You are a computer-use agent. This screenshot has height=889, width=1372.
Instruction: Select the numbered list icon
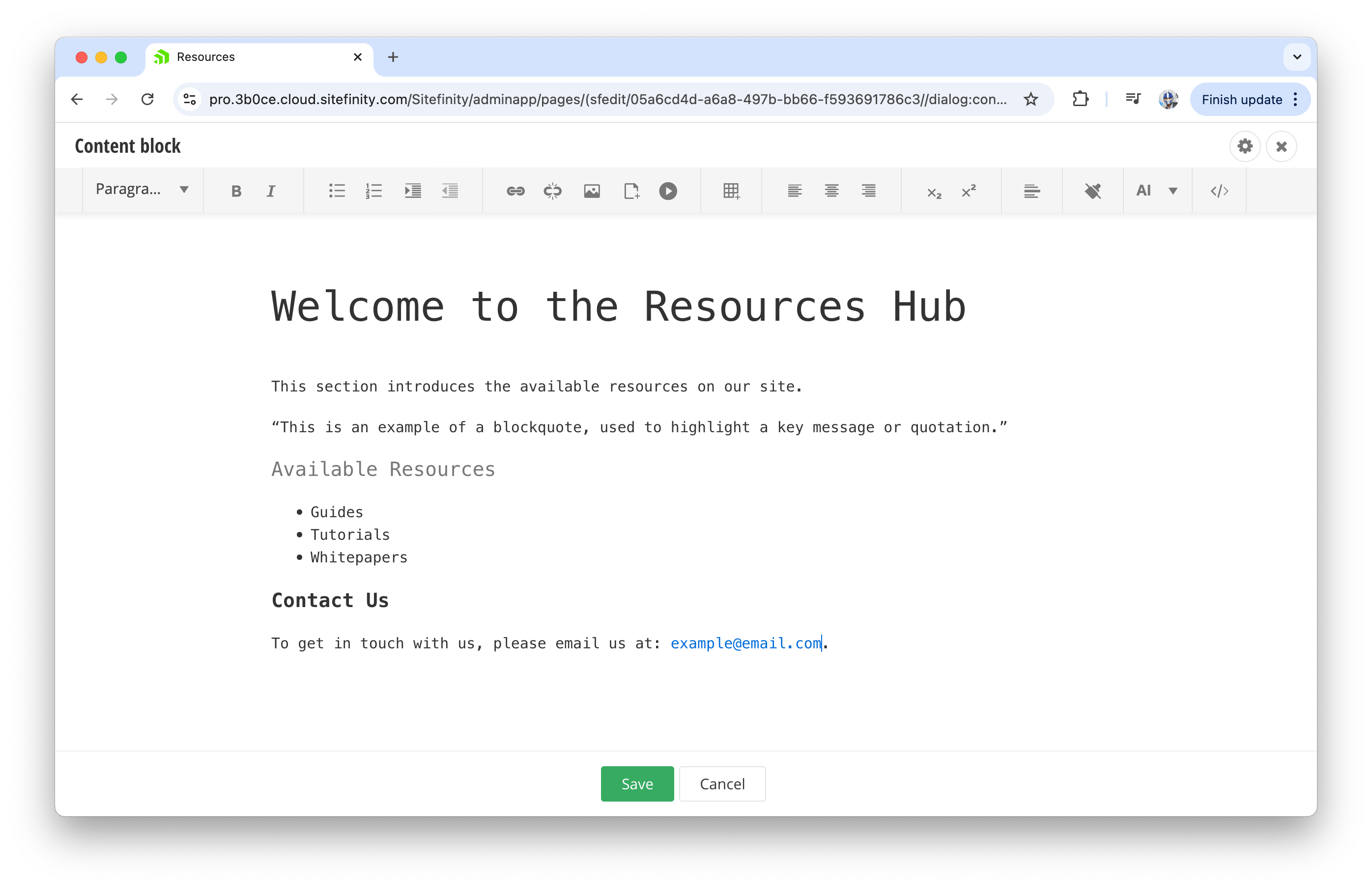pos(375,190)
